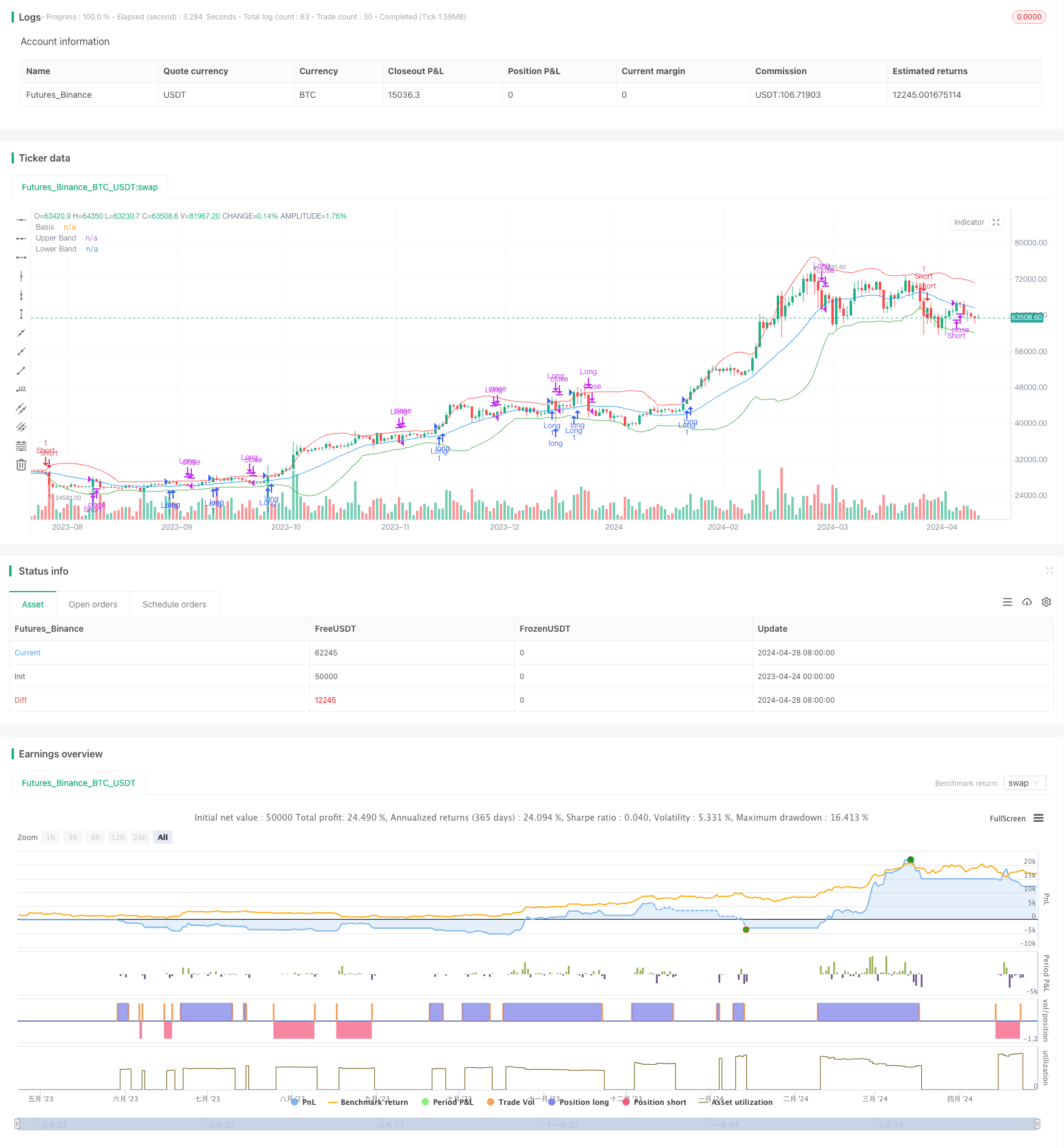Delete all drawings with trash icon
Image resolution: width=1064 pixels, height=1148 pixels.
[x=21, y=465]
